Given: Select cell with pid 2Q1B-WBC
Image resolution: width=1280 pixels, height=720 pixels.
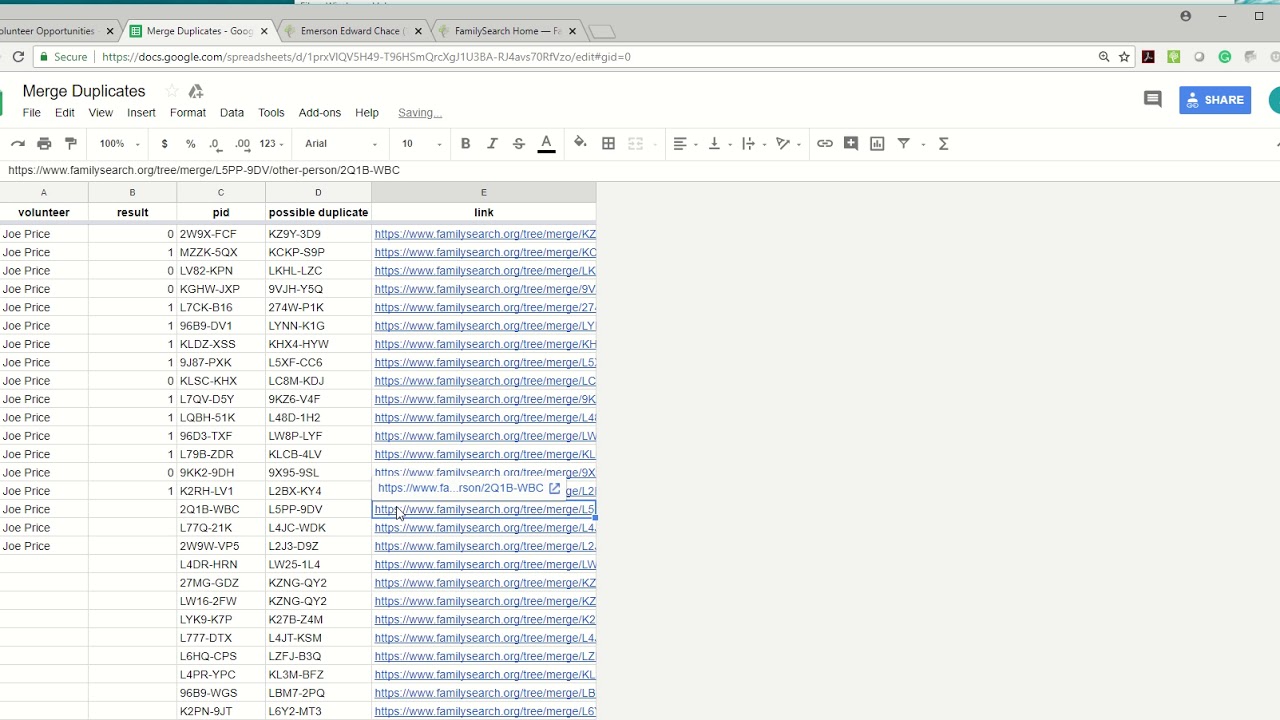Looking at the screenshot, I should (221, 509).
